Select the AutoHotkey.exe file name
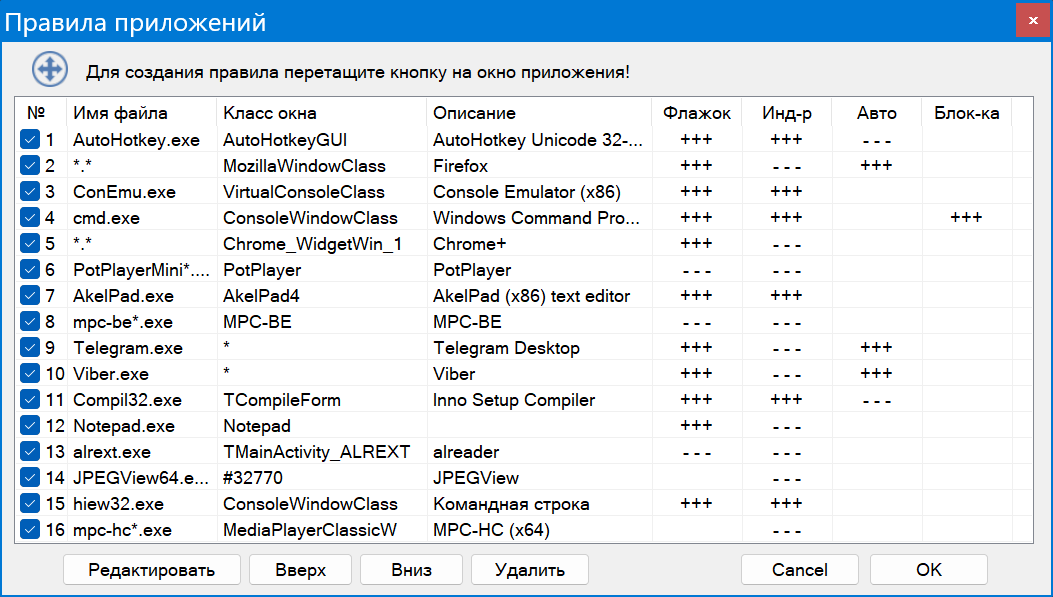 (136, 140)
